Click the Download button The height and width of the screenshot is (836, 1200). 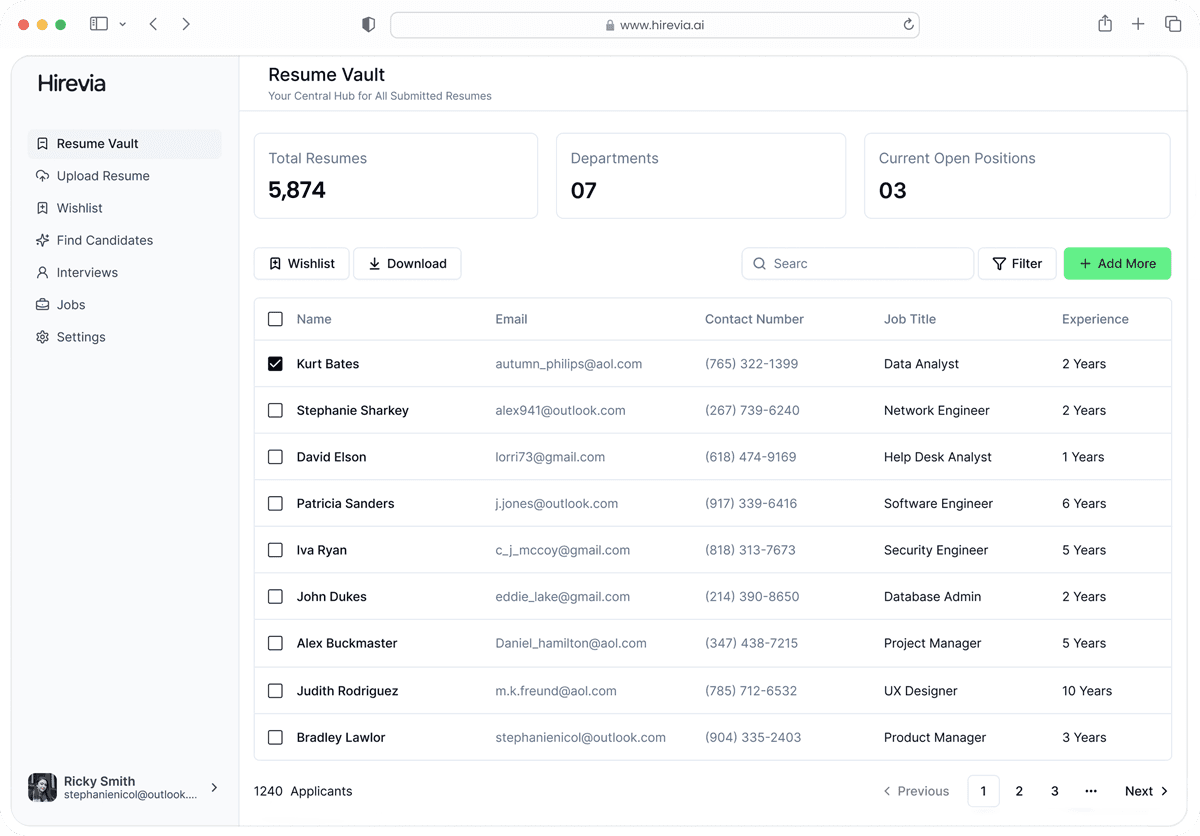tap(407, 264)
